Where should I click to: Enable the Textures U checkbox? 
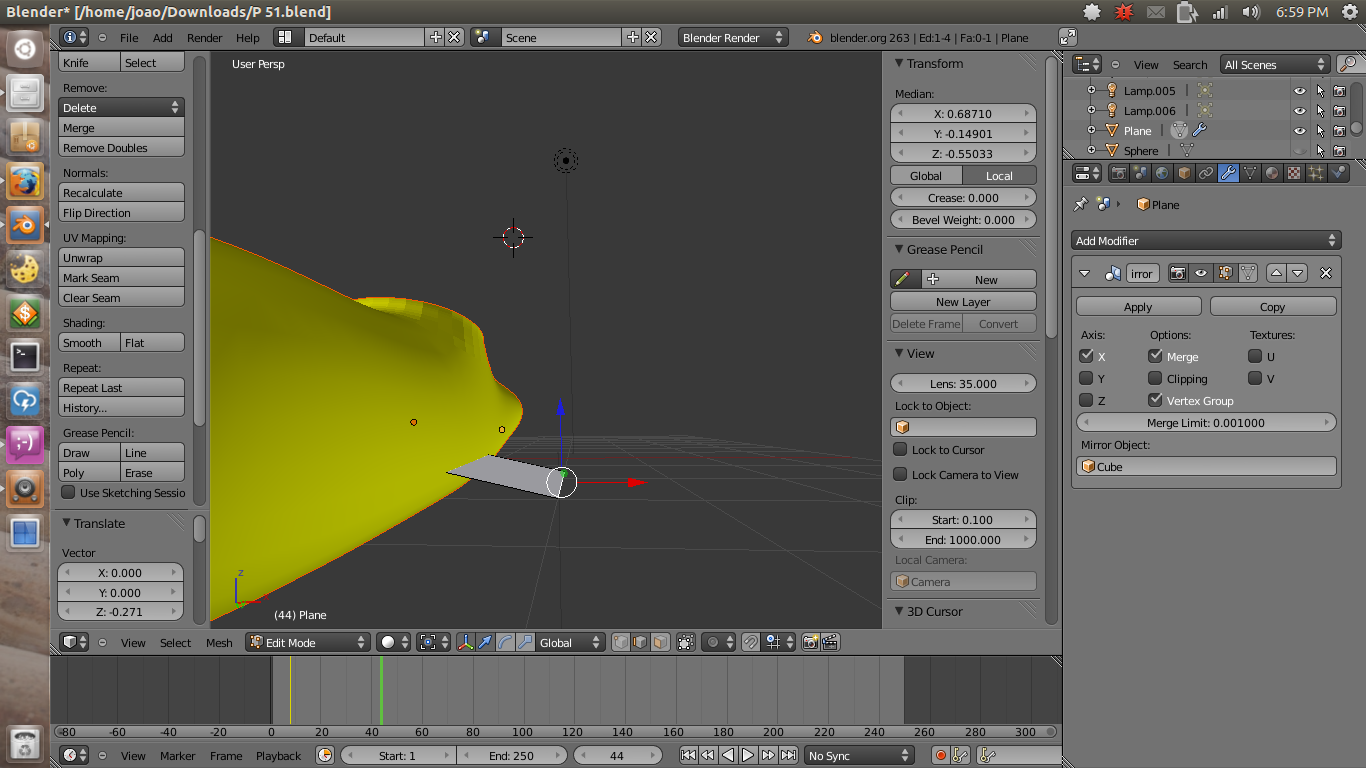point(1255,356)
